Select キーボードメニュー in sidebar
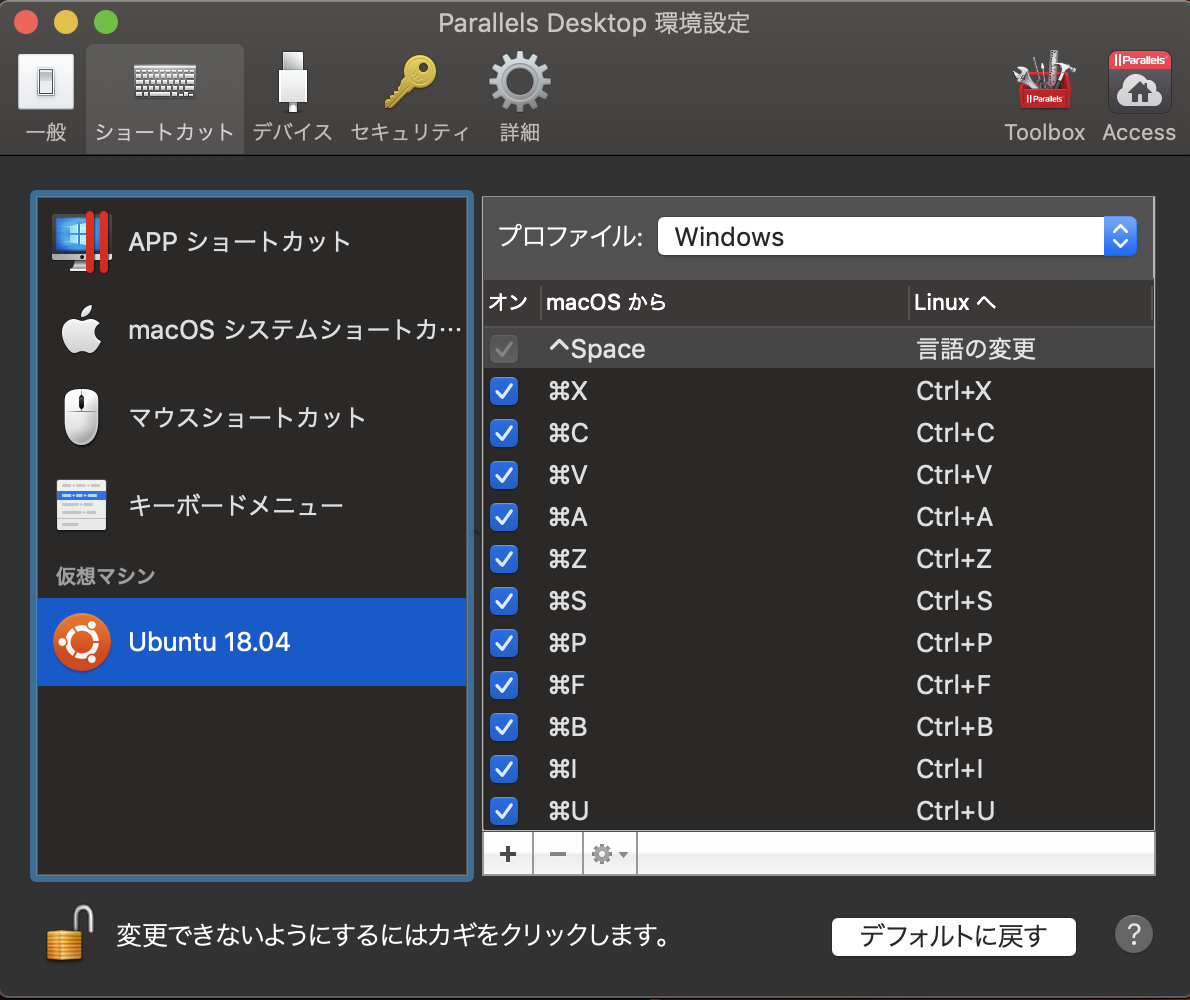 pos(252,505)
